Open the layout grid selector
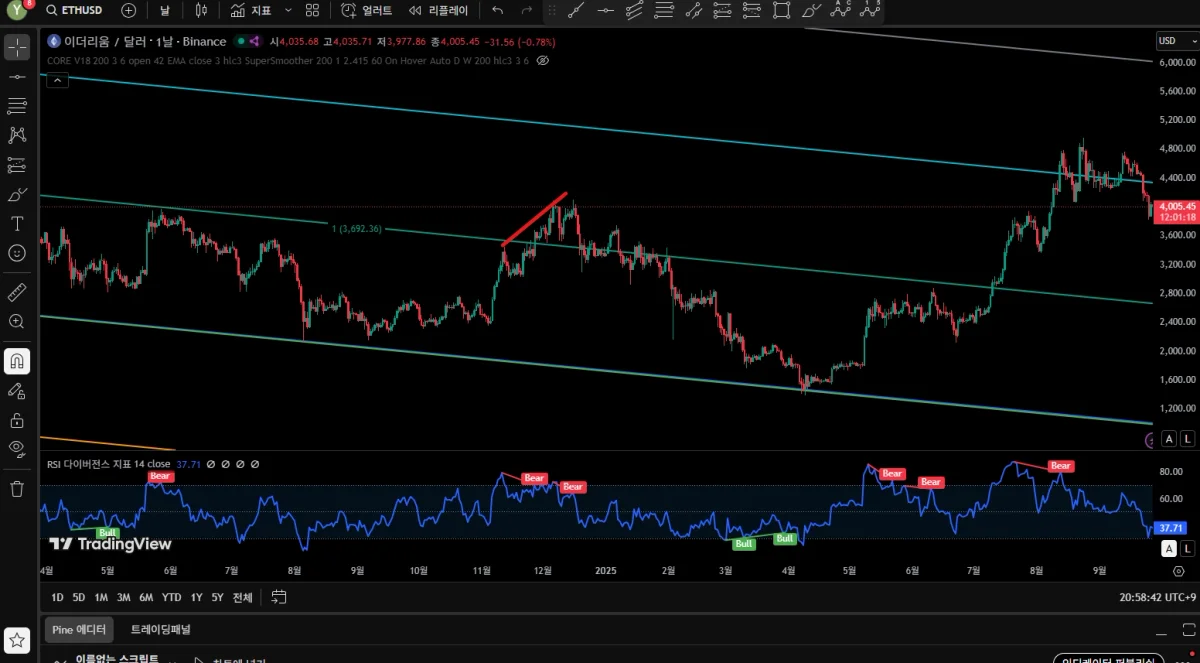 (x=313, y=10)
